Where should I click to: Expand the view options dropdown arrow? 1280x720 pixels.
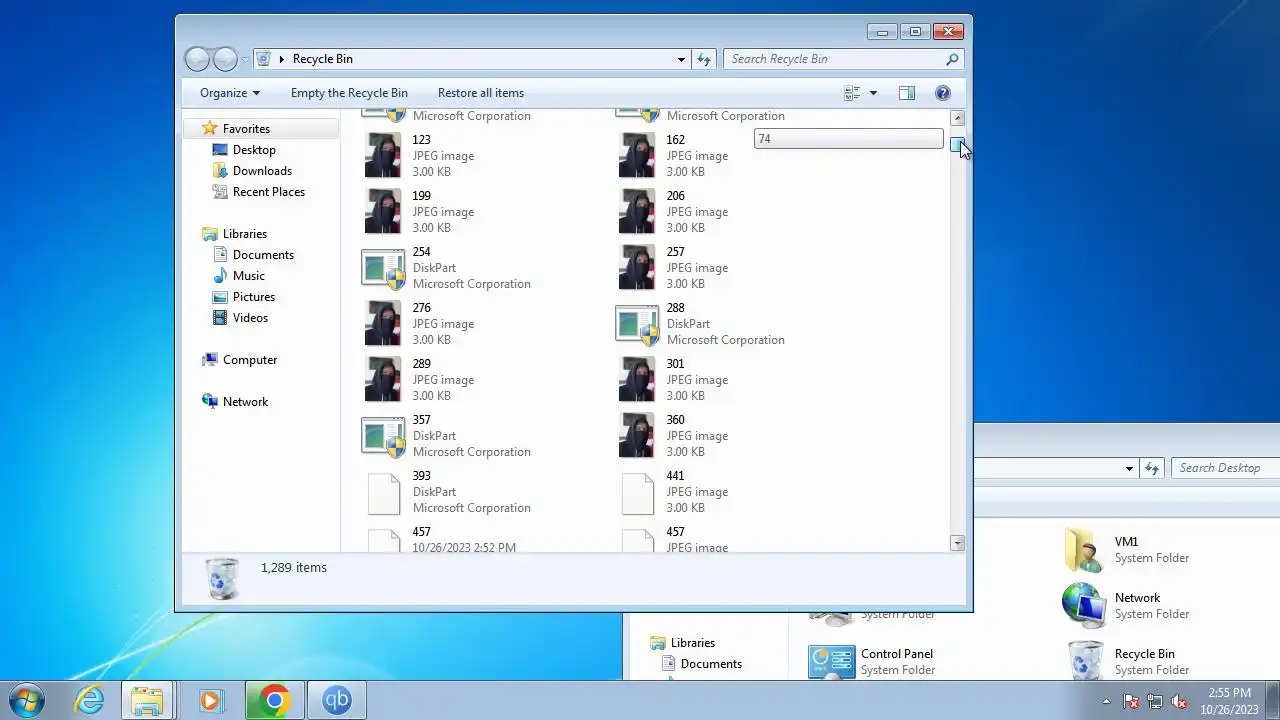[x=873, y=93]
